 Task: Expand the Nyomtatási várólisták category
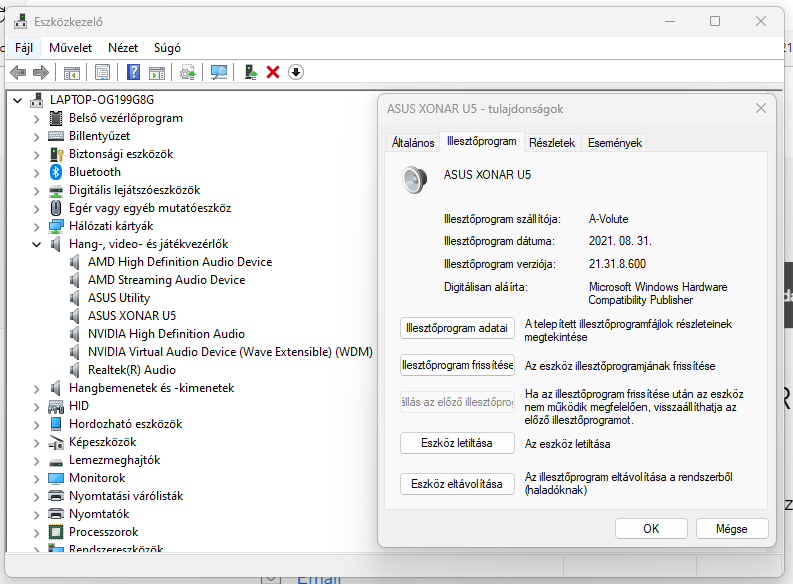(36, 497)
